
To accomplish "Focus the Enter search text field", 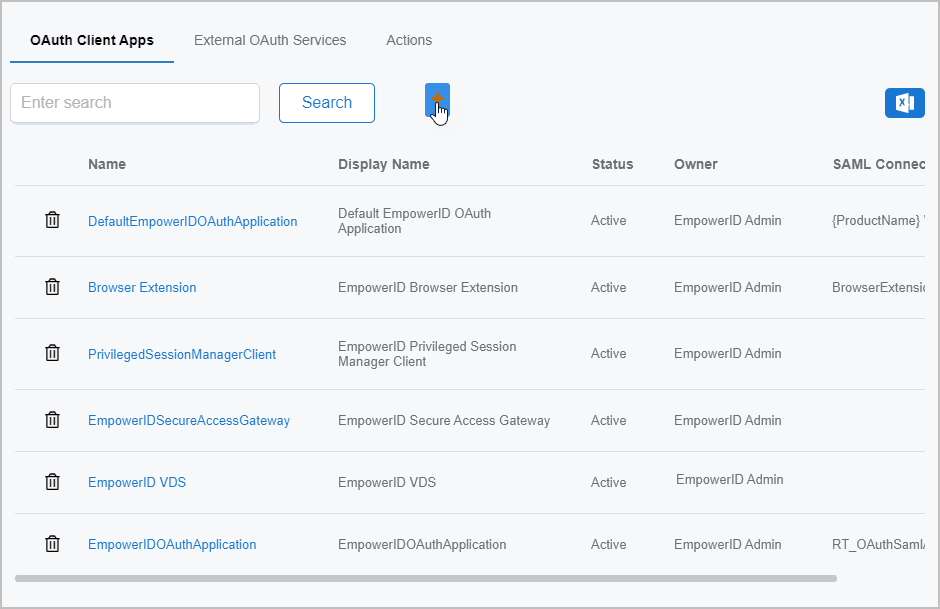I will click(135, 103).
